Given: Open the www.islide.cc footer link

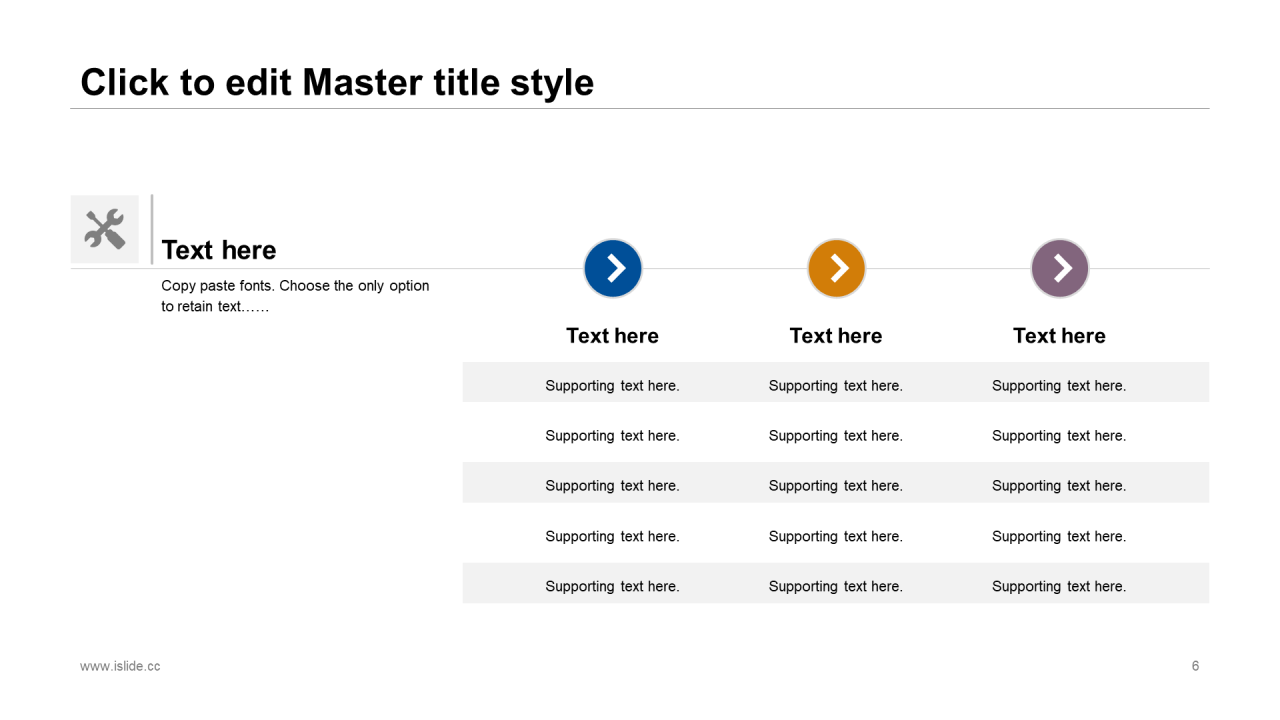Looking at the screenshot, I should pyautogui.click(x=120, y=666).
